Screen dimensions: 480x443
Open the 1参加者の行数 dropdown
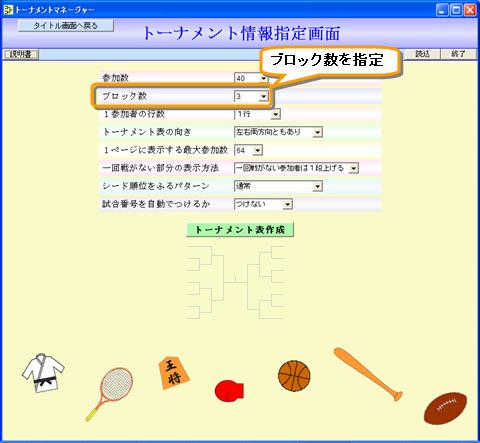point(275,114)
